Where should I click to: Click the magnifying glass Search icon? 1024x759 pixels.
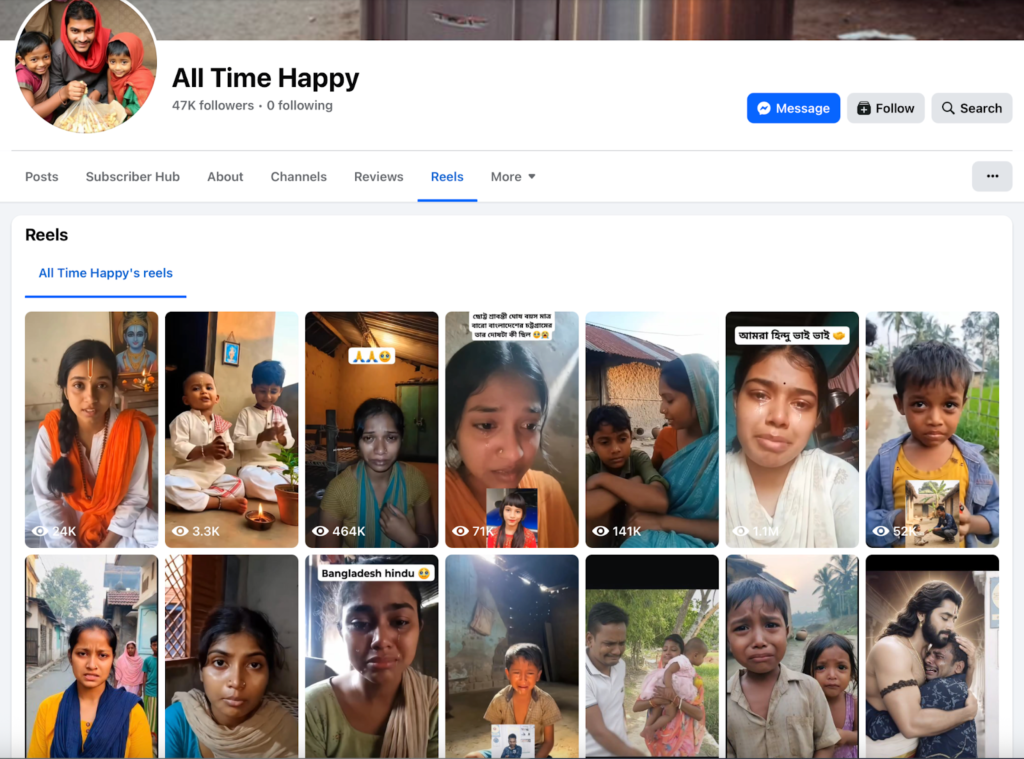[x=948, y=108]
